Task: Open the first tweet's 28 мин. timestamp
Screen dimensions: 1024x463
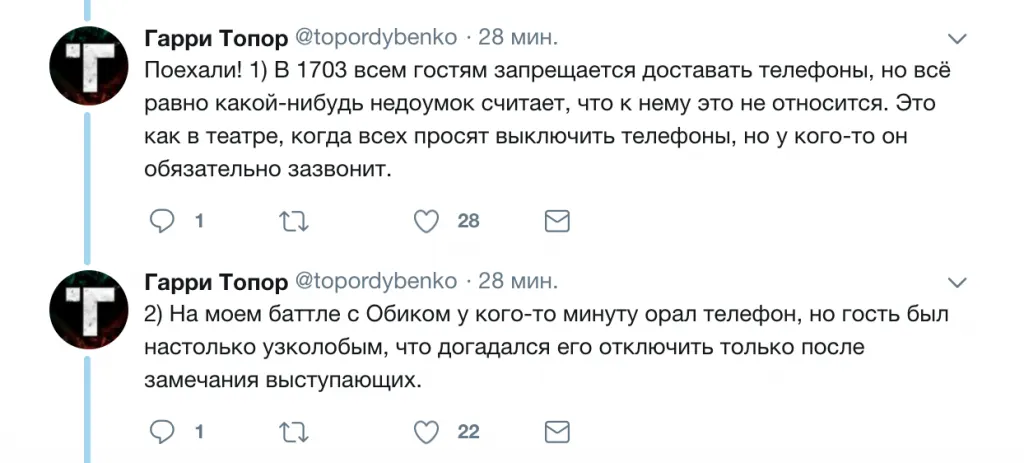Action: pyautogui.click(x=518, y=38)
